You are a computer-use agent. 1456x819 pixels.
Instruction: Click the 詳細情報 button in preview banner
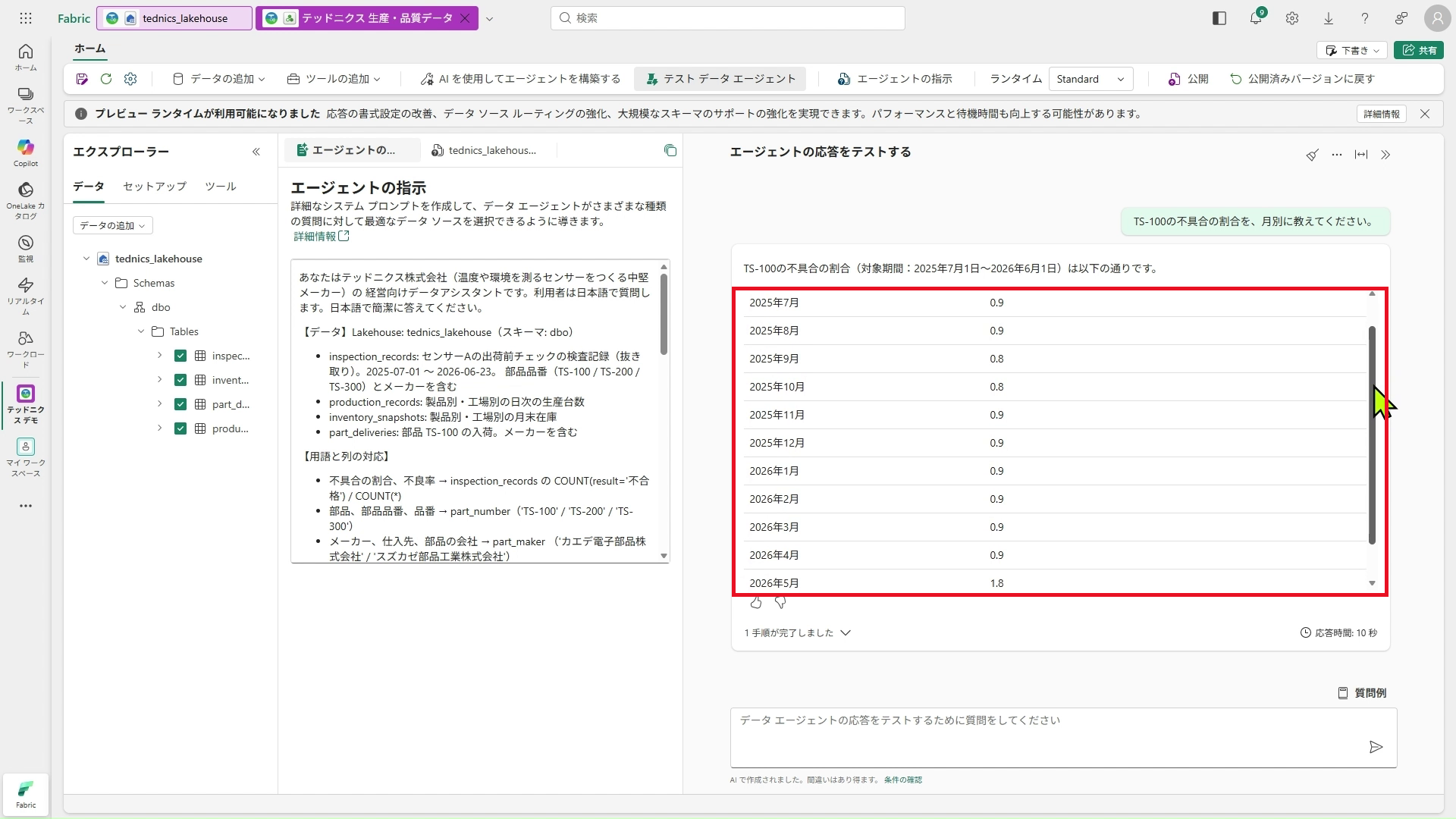[1382, 114]
